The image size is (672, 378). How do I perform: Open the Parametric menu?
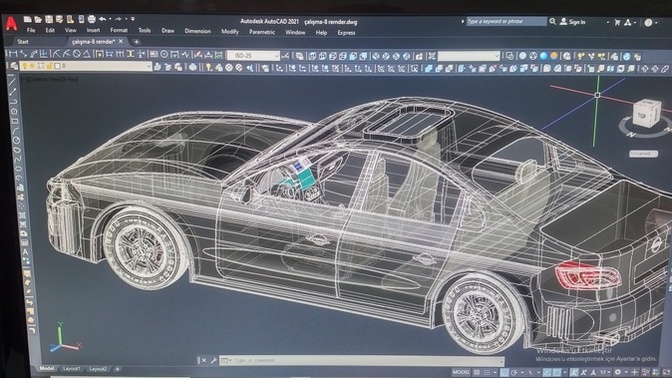click(x=262, y=32)
